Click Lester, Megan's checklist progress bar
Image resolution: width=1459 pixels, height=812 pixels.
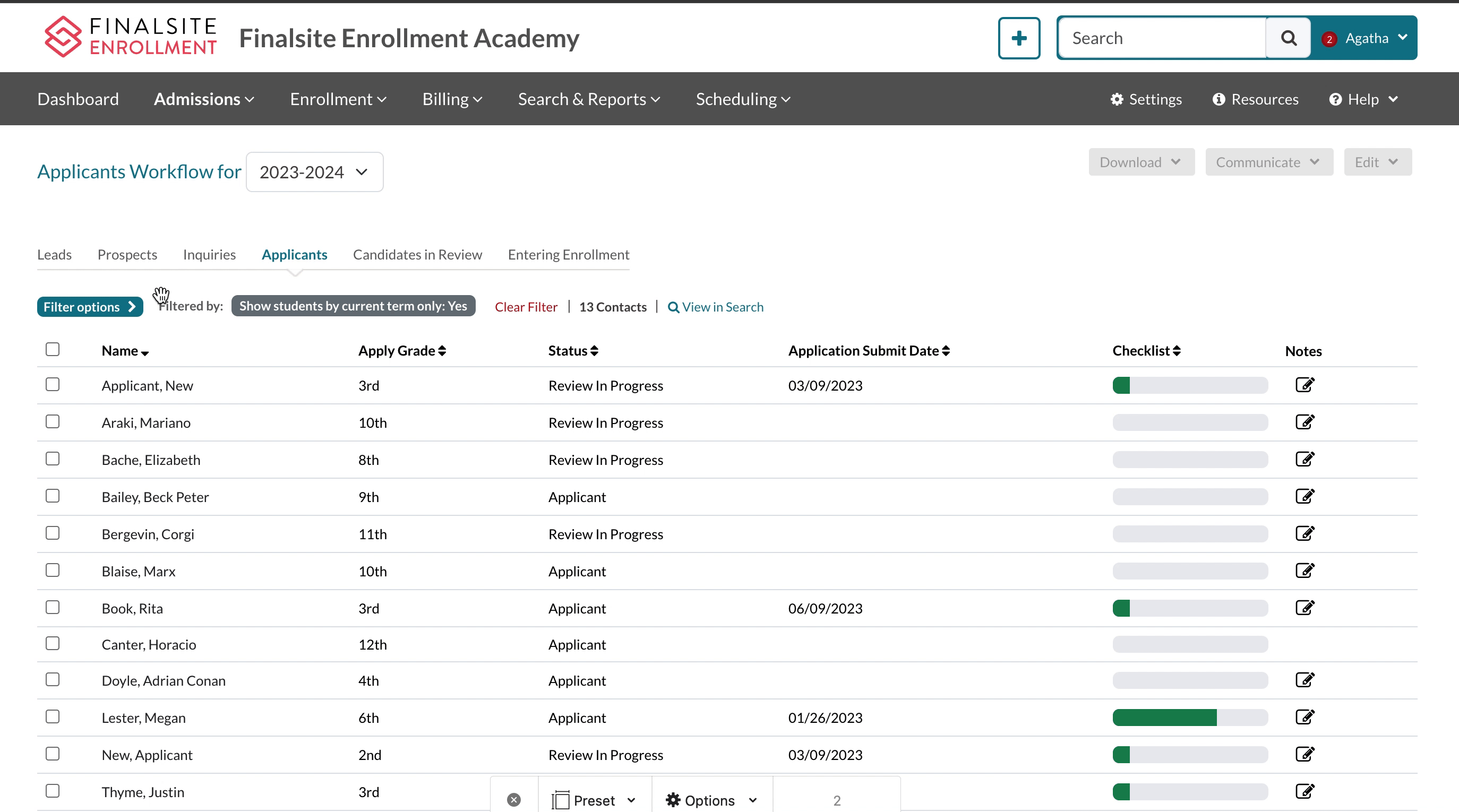tap(1189, 718)
